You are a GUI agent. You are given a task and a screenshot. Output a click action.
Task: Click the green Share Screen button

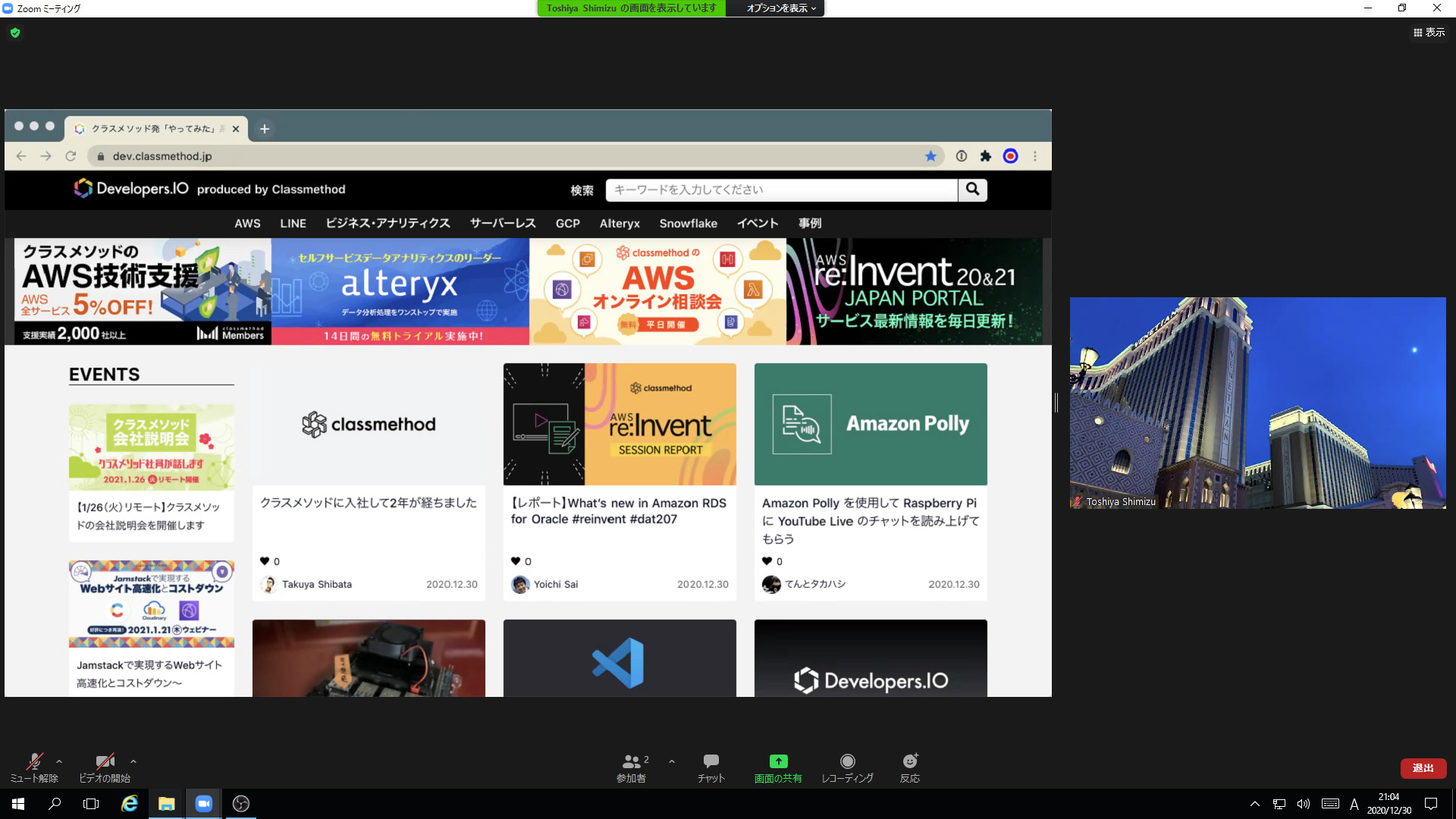click(x=778, y=767)
